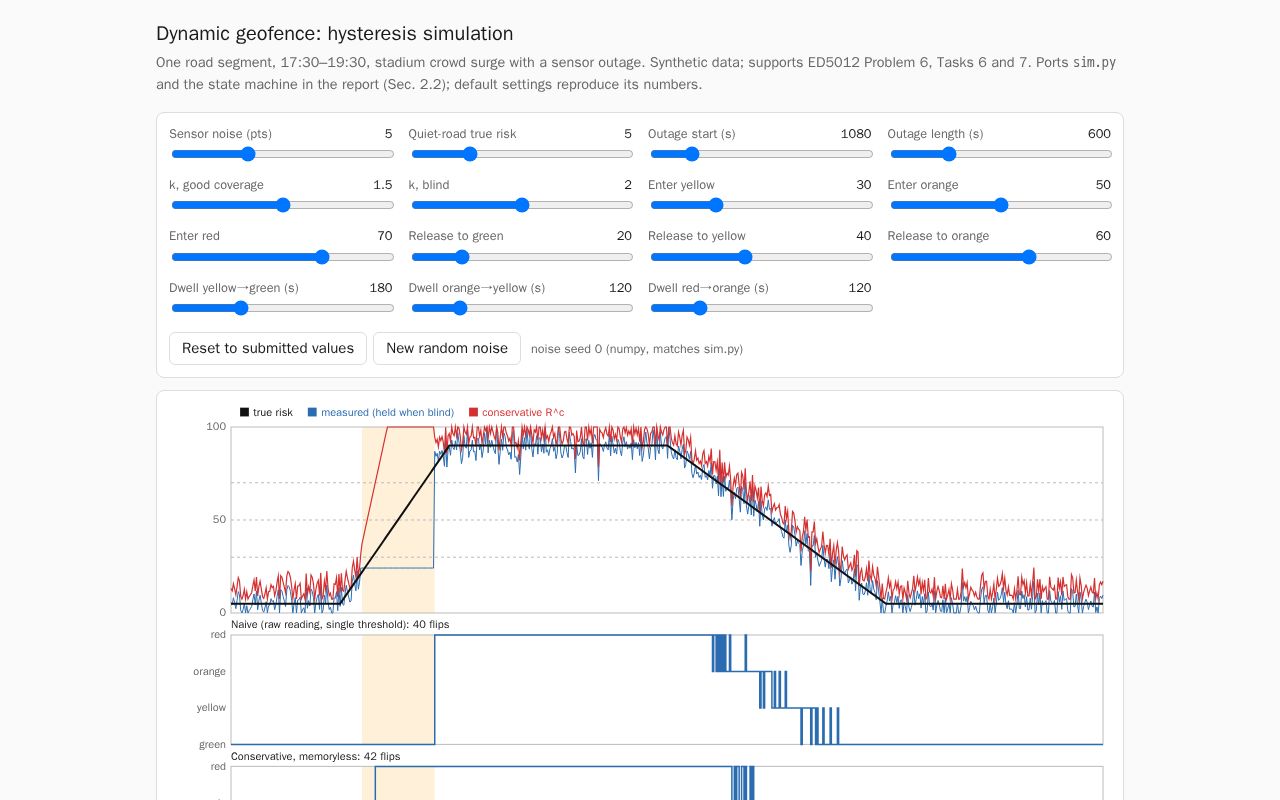The image size is (1280, 800).
Task: Click the 'green' axis label of naive chart
Action: coord(212,744)
